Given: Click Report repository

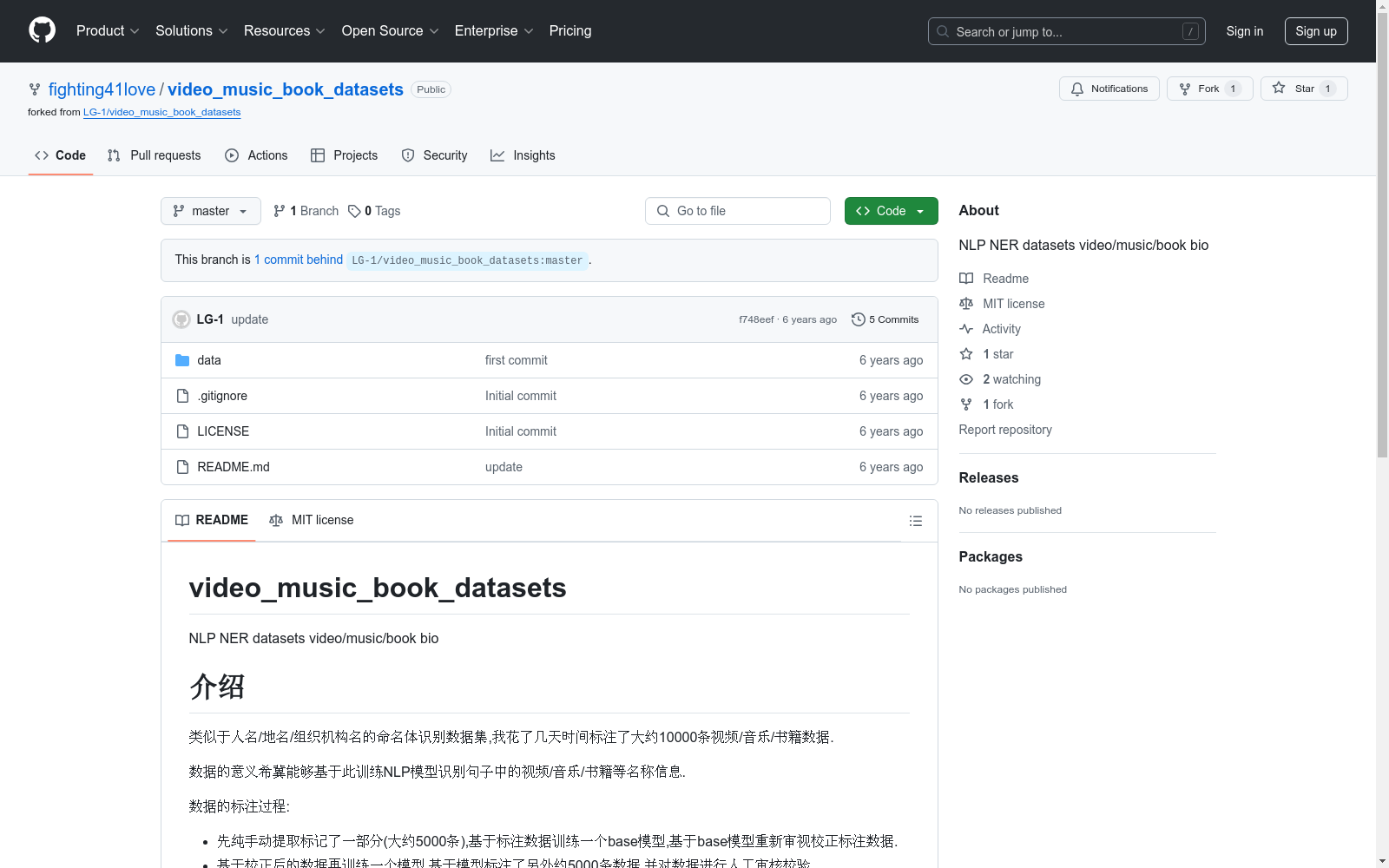Looking at the screenshot, I should coord(1005,430).
